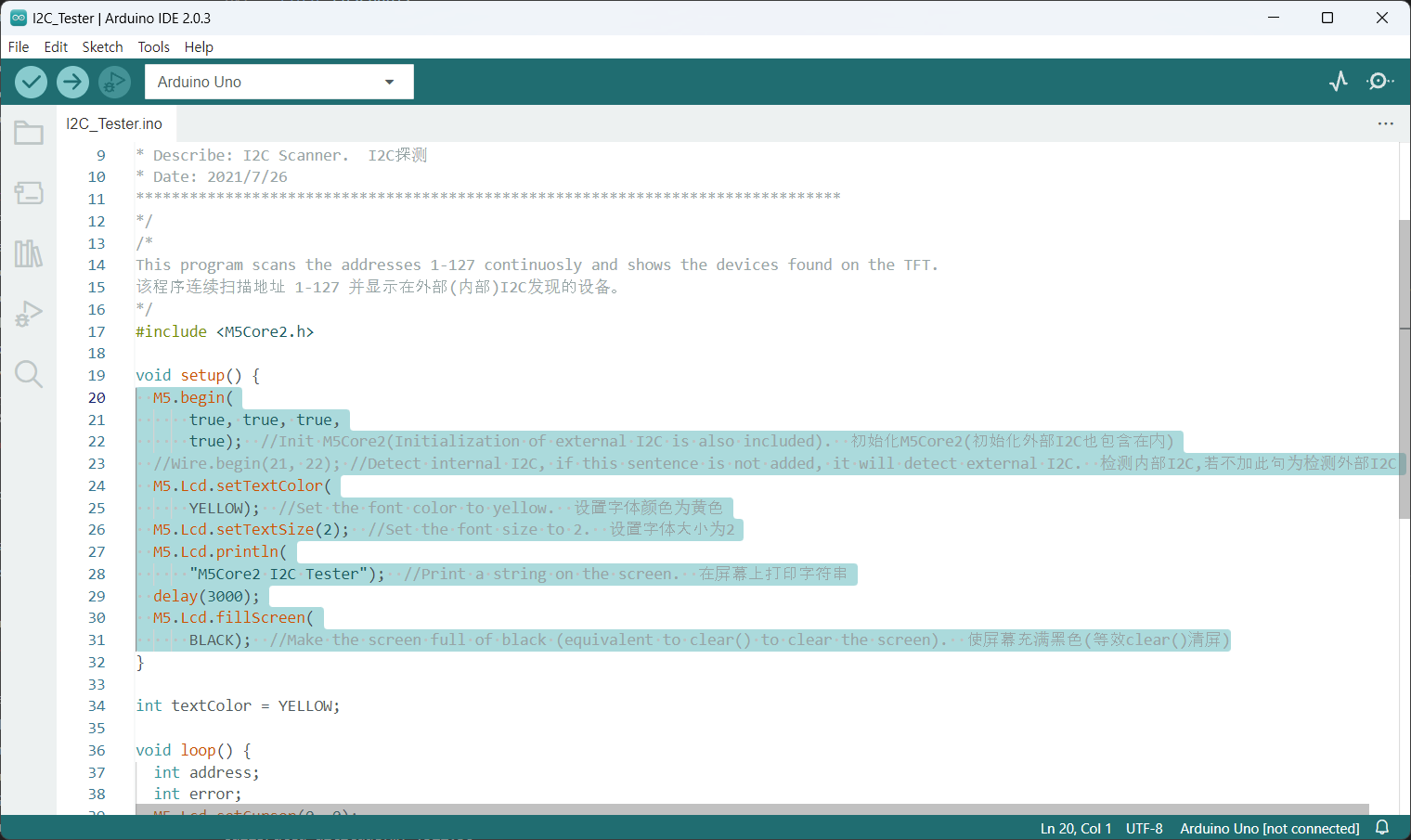1411x840 pixels.
Task: Open the Library Manager sidebar panel
Action: coord(29,253)
